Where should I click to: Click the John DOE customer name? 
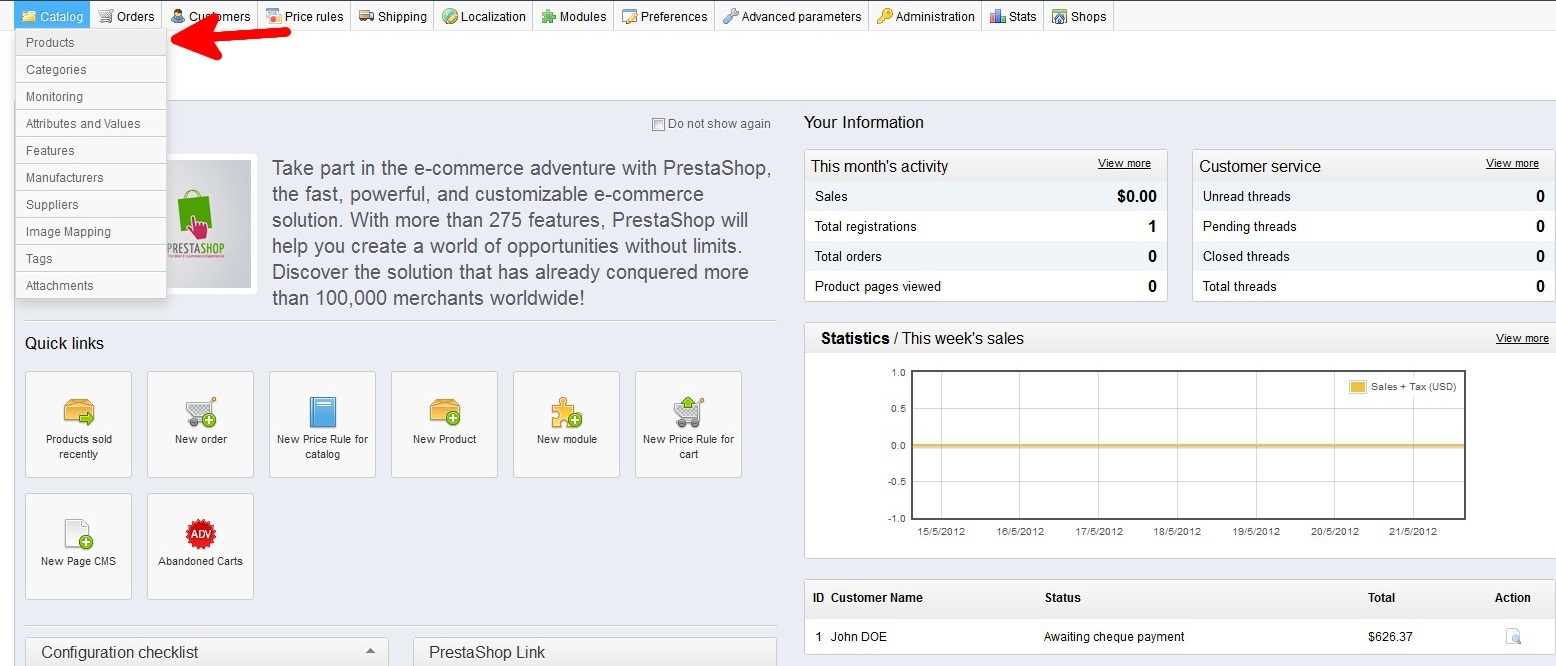858,637
